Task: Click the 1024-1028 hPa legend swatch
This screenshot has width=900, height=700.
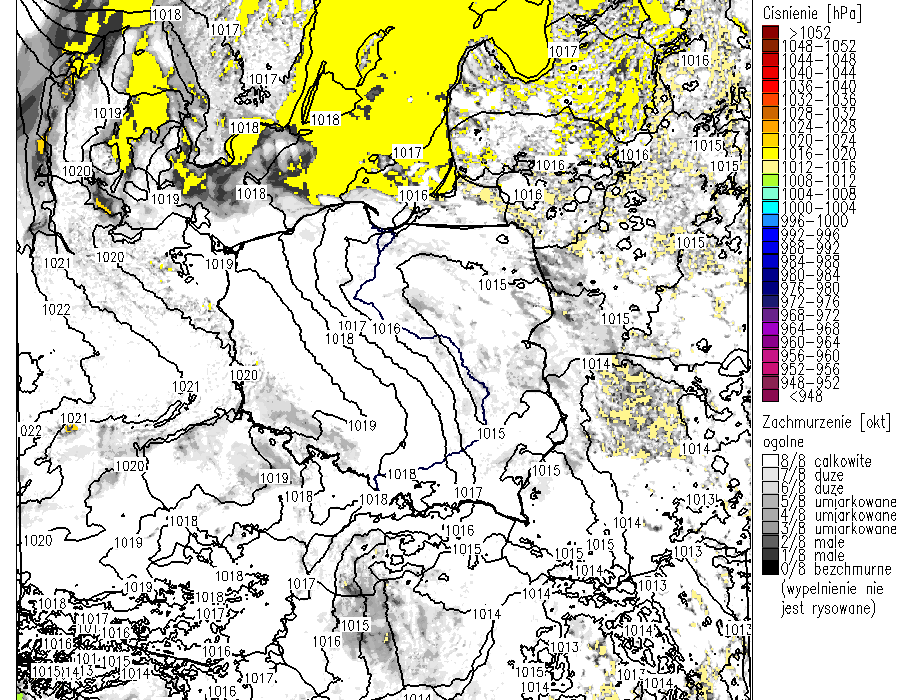Action: coord(770,127)
